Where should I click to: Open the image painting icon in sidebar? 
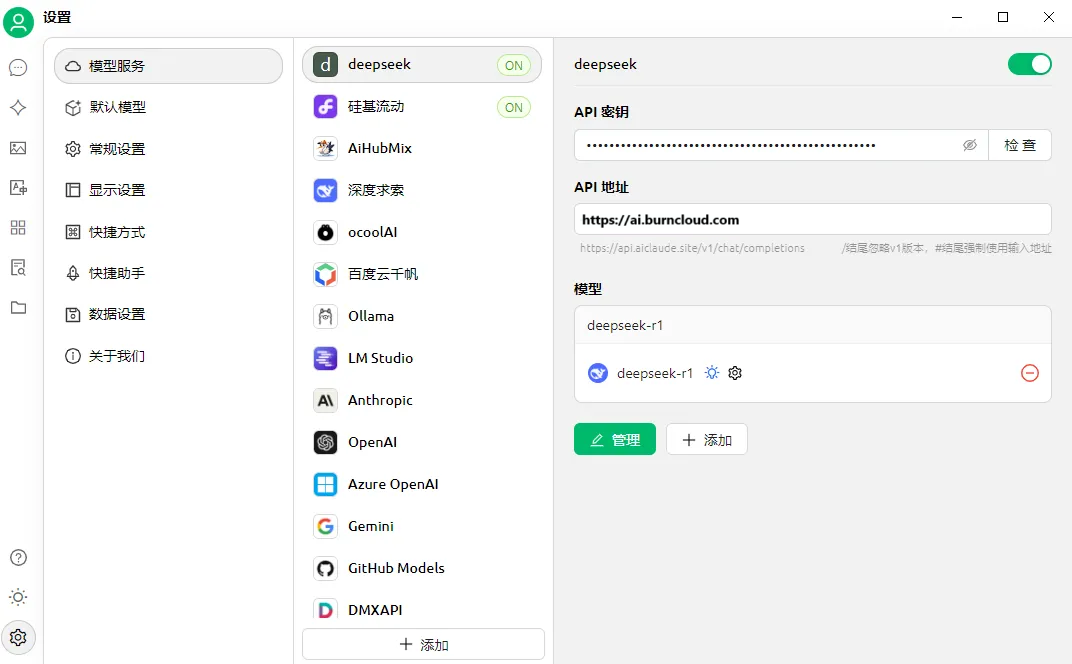(x=18, y=148)
